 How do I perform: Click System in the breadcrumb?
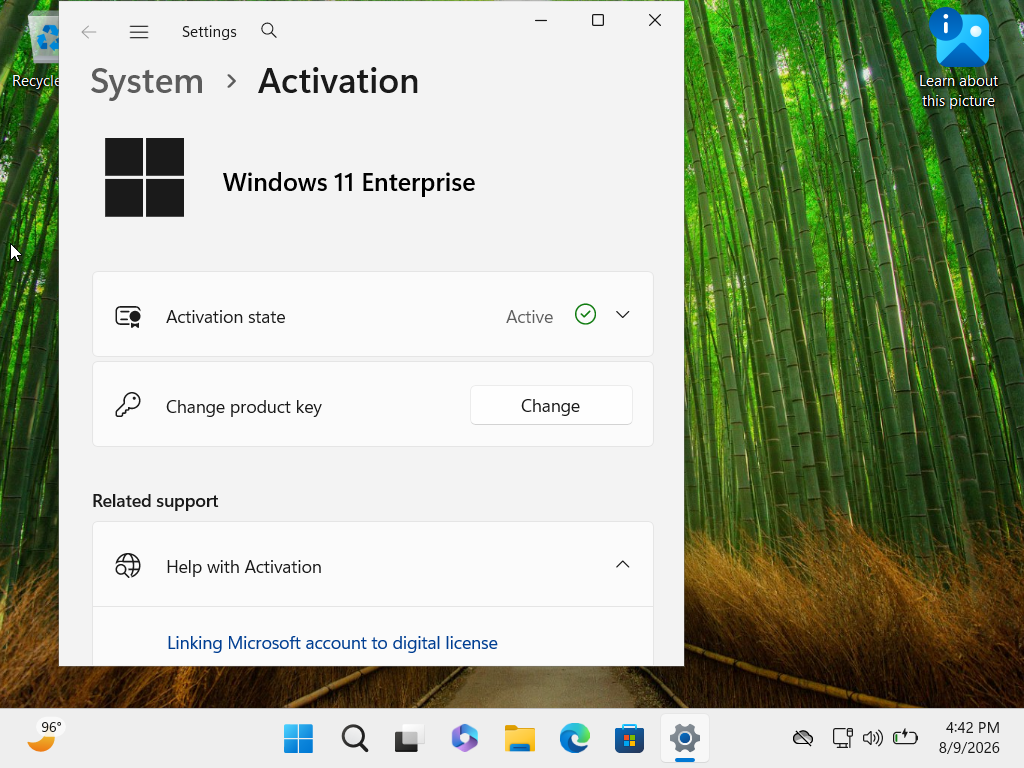point(147,82)
